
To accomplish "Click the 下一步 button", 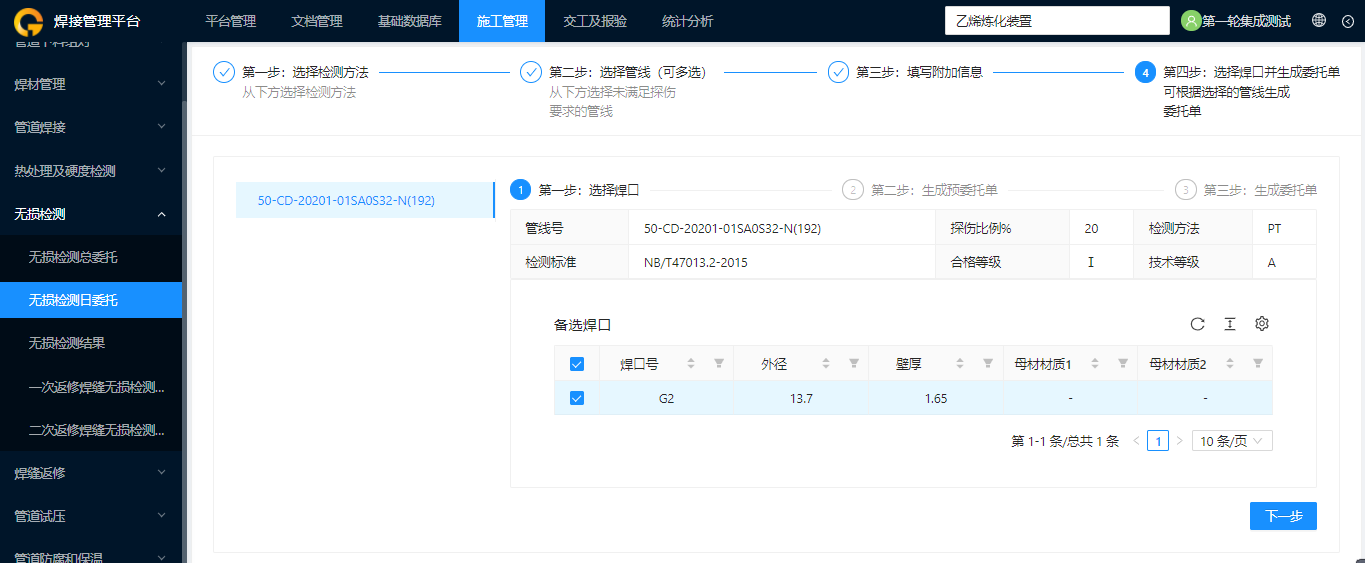I will coord(1283,516).
